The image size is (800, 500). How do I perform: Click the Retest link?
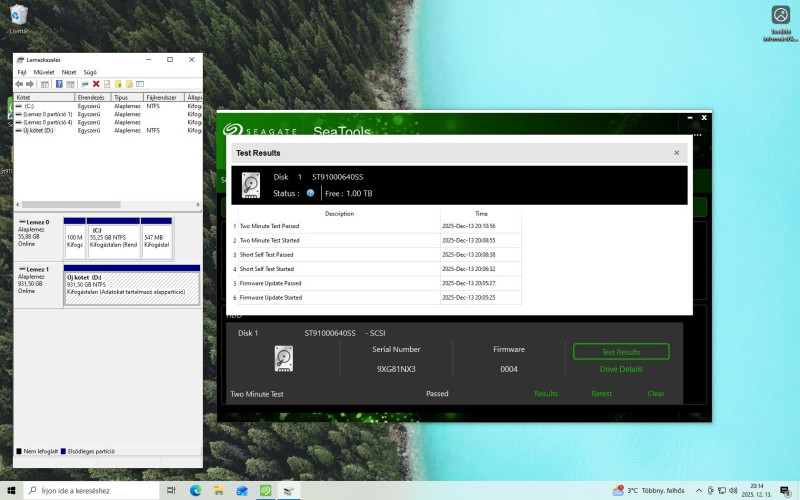(x=602, y=393)
